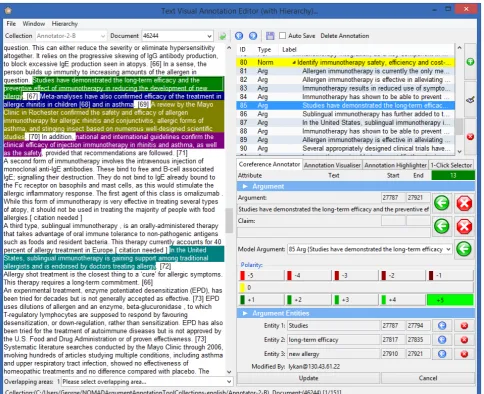Open the Overlapping areas dropdown

click(x=147, y=382)
